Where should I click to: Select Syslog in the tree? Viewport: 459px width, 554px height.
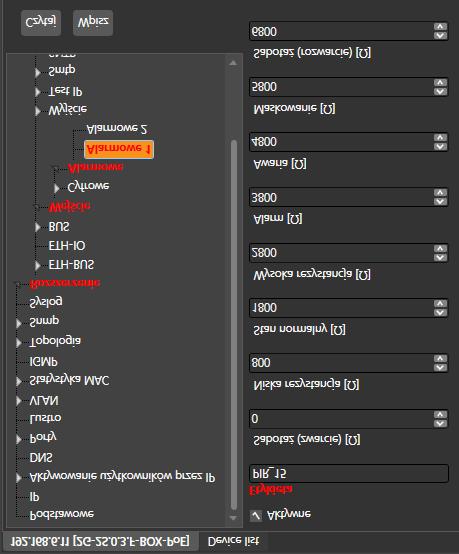tap(46, 302)
